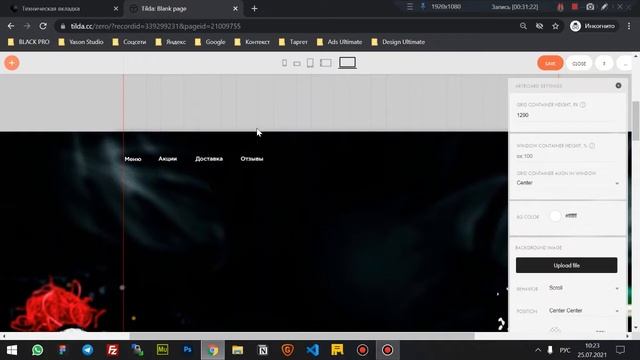Viewport: 640px width, 360px height.
Task: Open the Таргет bookmarks folder
Action: tap(293, 42)
